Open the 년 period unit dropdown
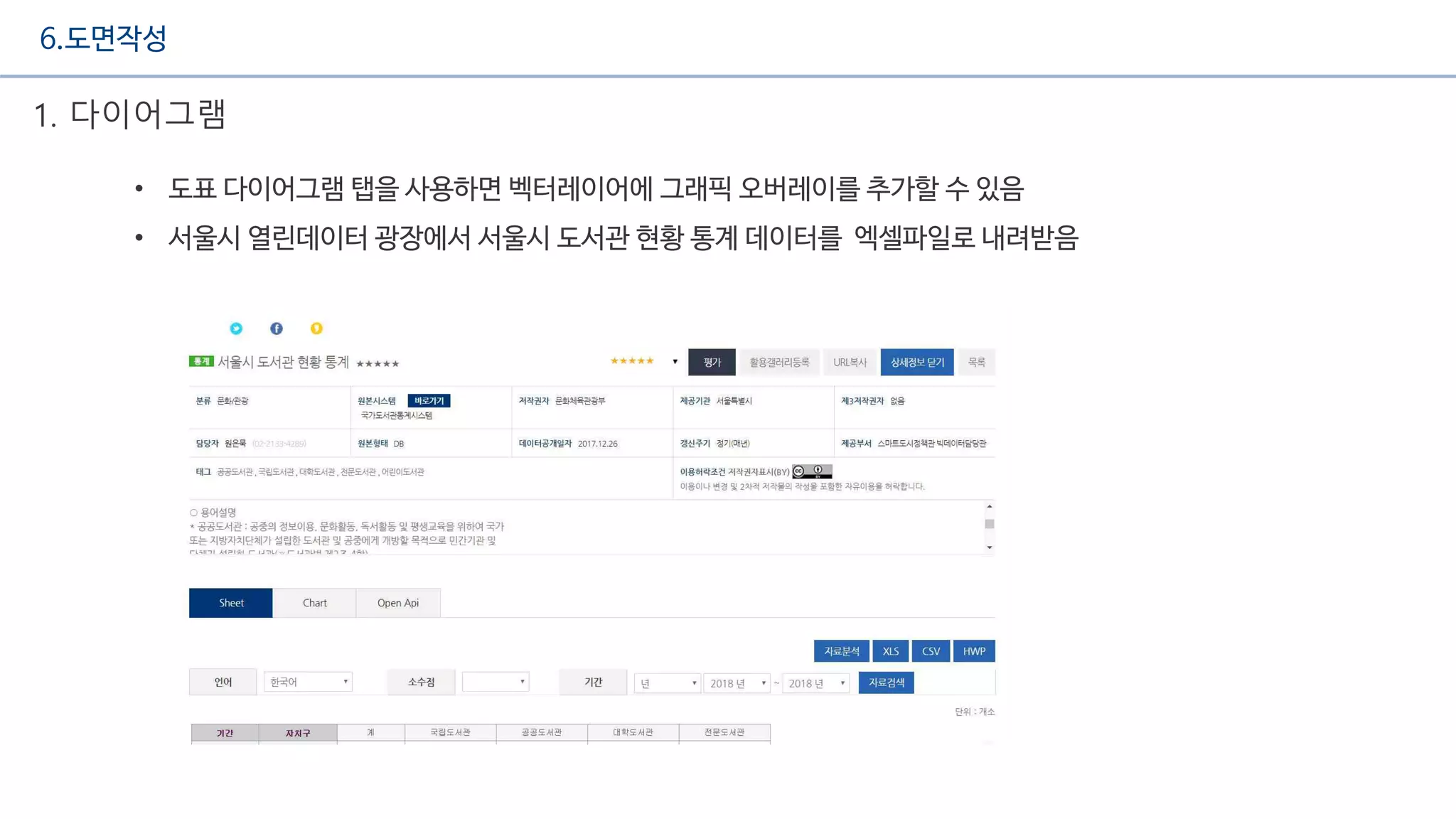This screenshot has width=1456, height=819. (x=667, y=683)
